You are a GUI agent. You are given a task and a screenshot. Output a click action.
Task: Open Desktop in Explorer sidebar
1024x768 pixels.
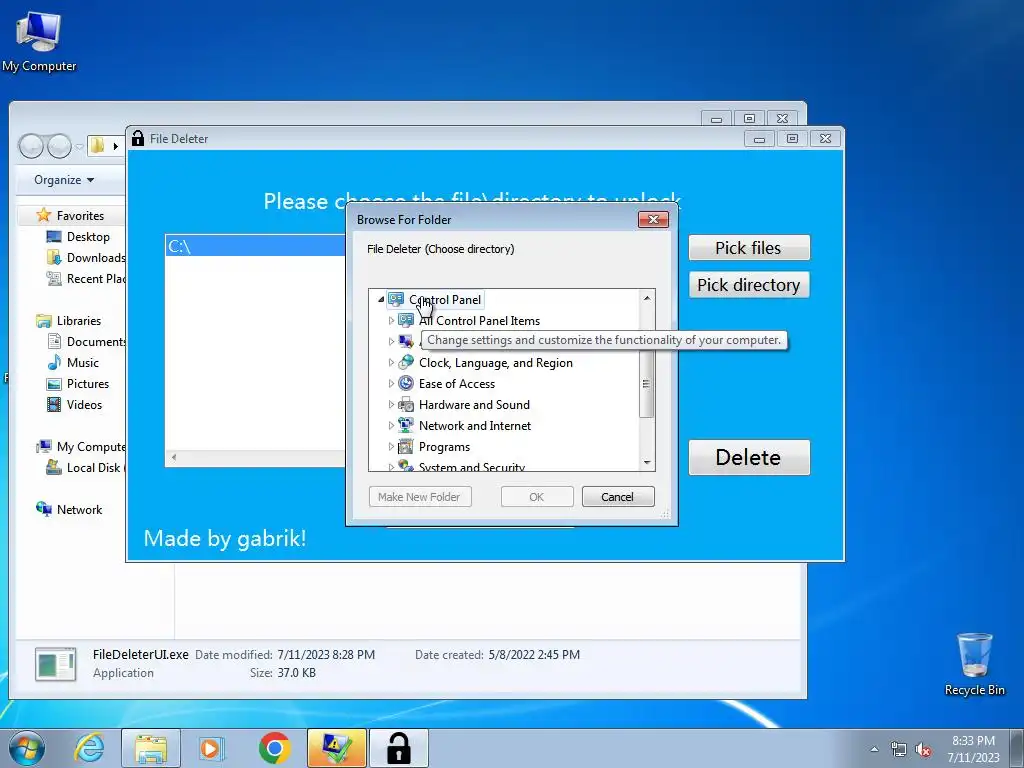click(88, 236)
